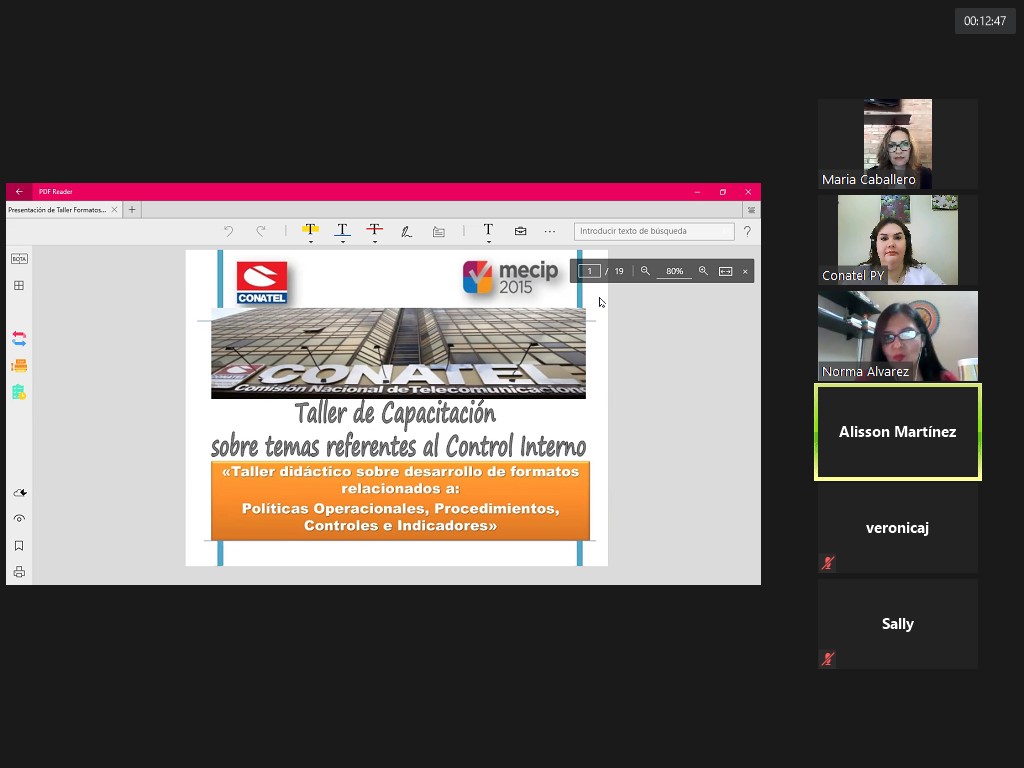Restore down the PDF Reader window
This screenshot has height=768, width=1024.
tap(723, 192)
